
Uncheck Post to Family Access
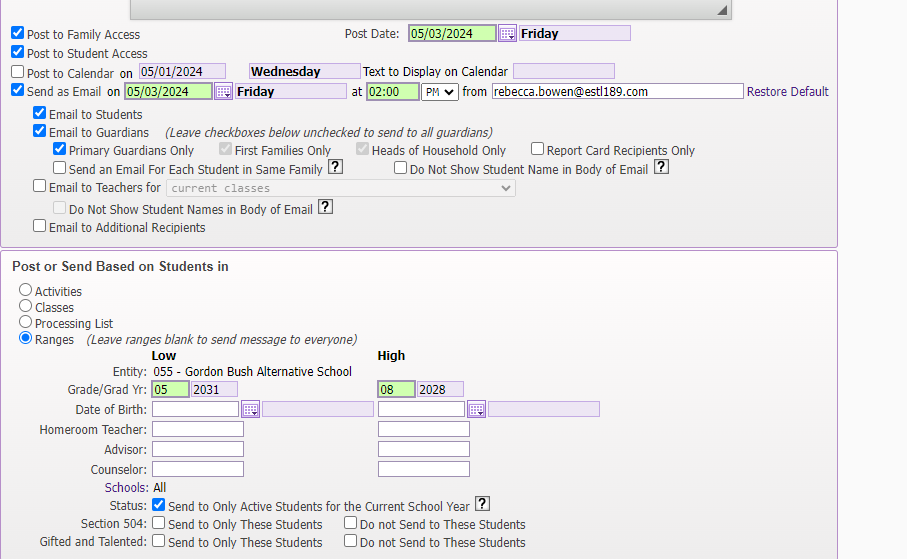(x=18, y=33)
